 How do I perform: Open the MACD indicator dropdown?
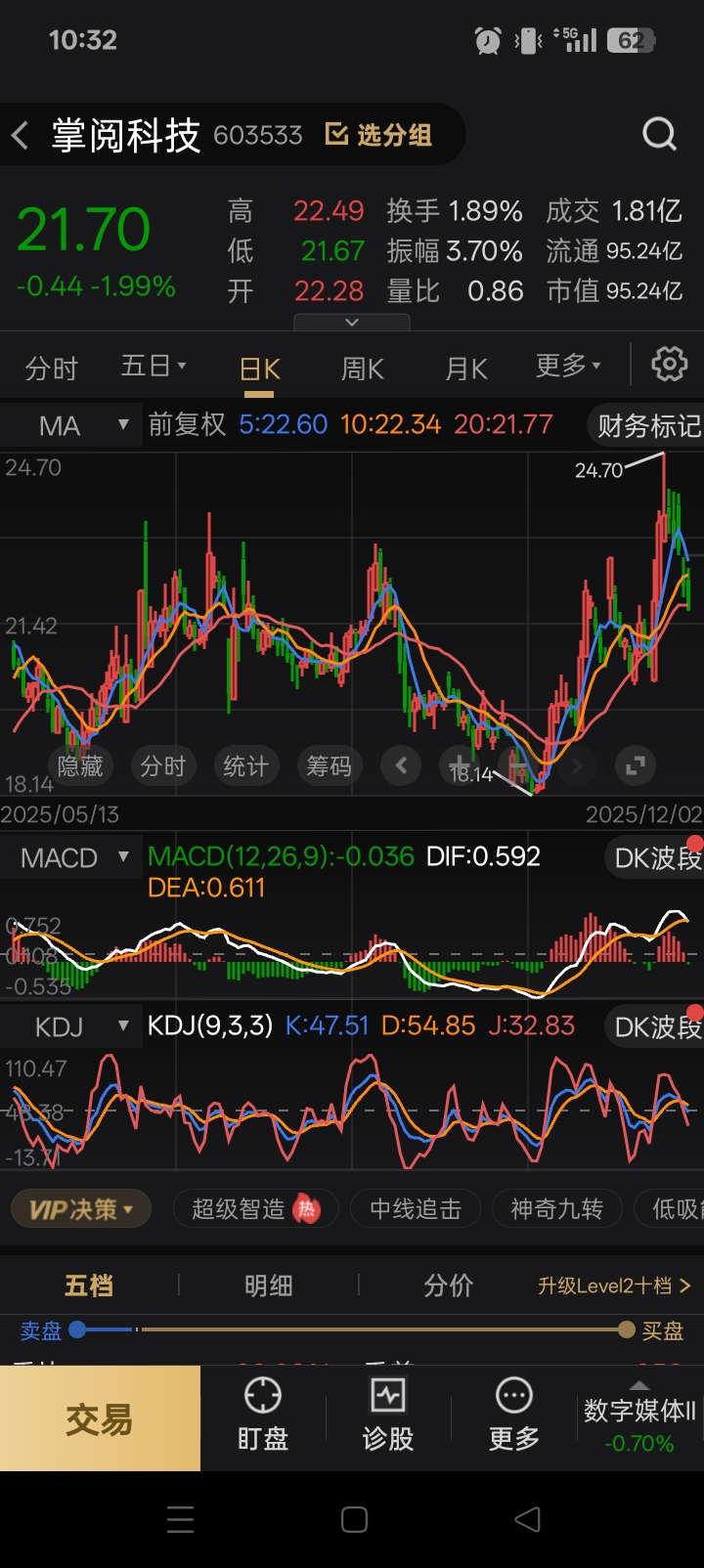[x=71, y=858]
